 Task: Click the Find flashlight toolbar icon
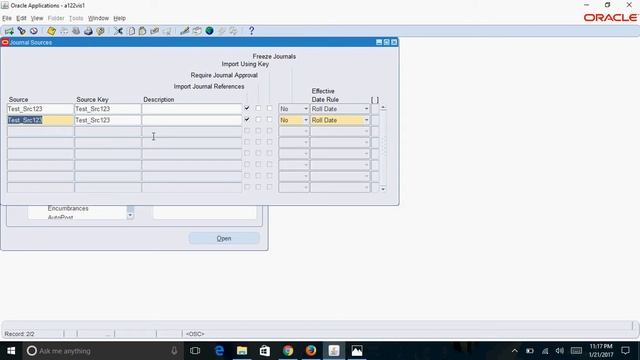[x=22, y=31]
